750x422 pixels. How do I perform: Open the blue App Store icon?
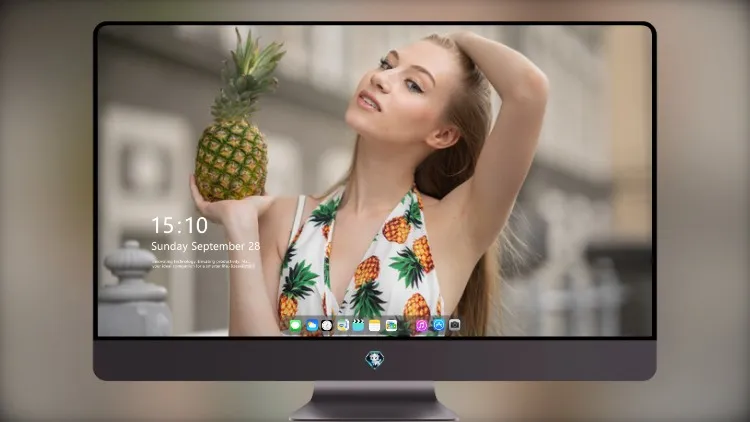click(439, 325)
